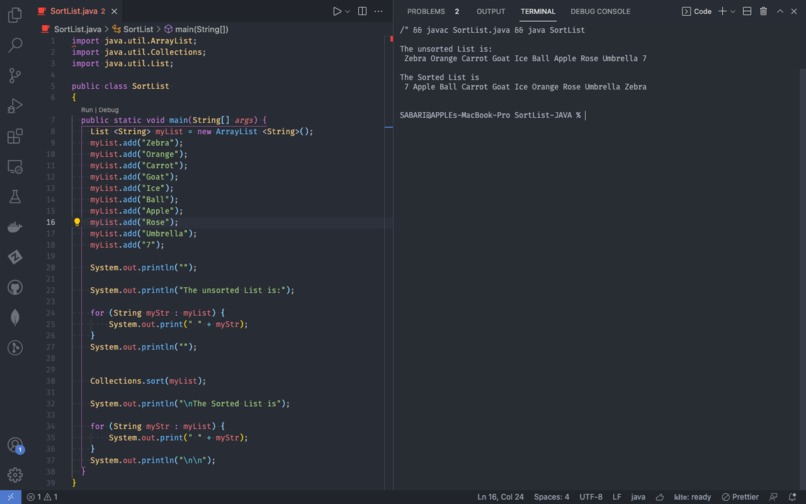This screenshot has height=504, width=806.
Task: Click the myList.add("Umbrella") code line
Action: 143,233
